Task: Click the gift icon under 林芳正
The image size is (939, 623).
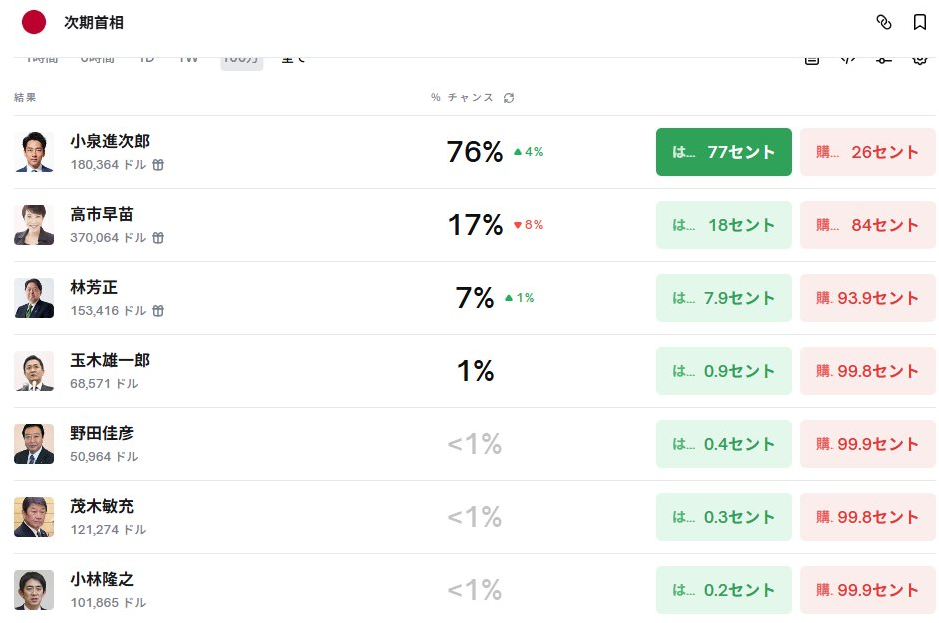Action: (x=158, y=311)
